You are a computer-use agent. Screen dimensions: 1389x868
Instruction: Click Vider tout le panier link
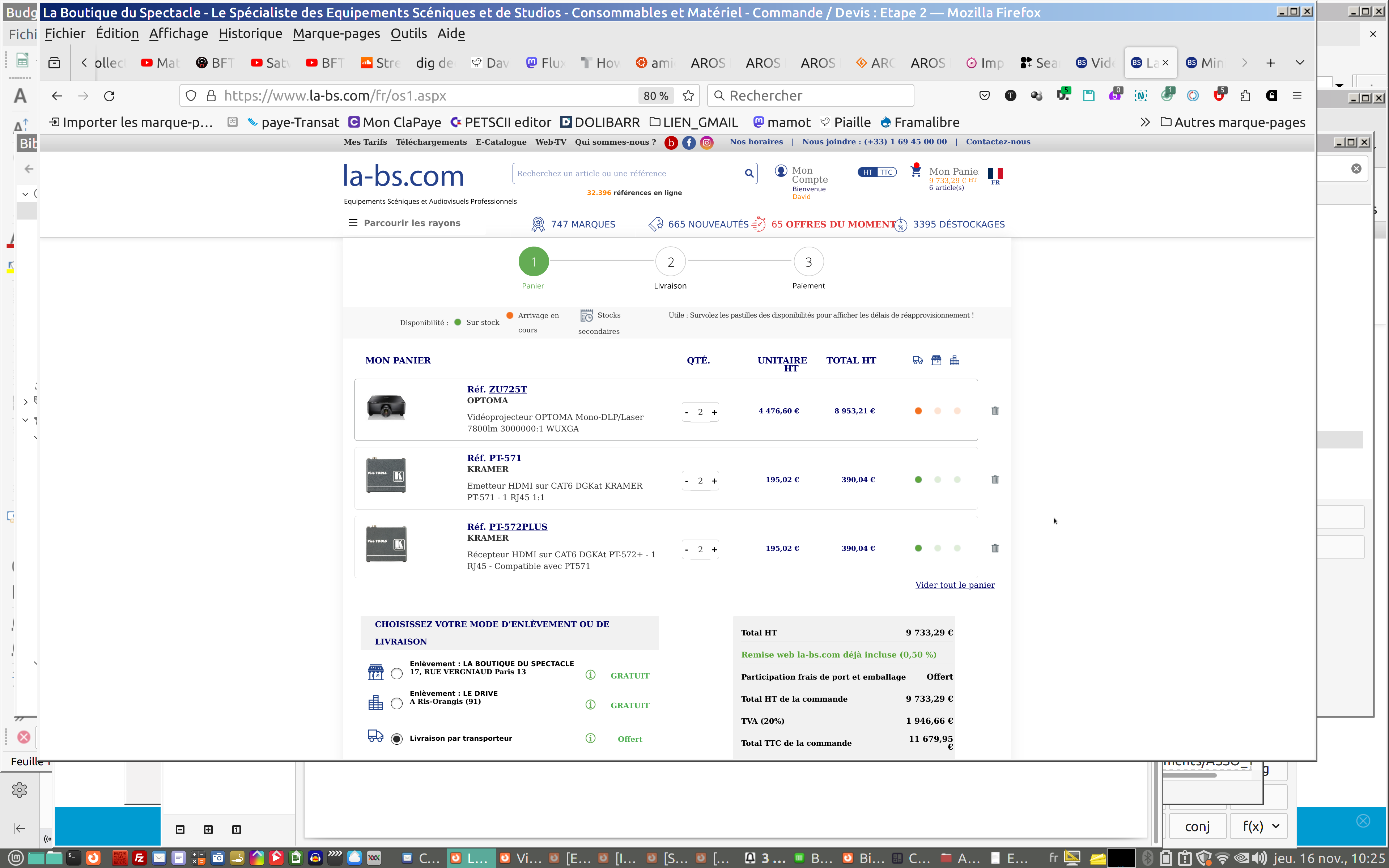[955, 585]
